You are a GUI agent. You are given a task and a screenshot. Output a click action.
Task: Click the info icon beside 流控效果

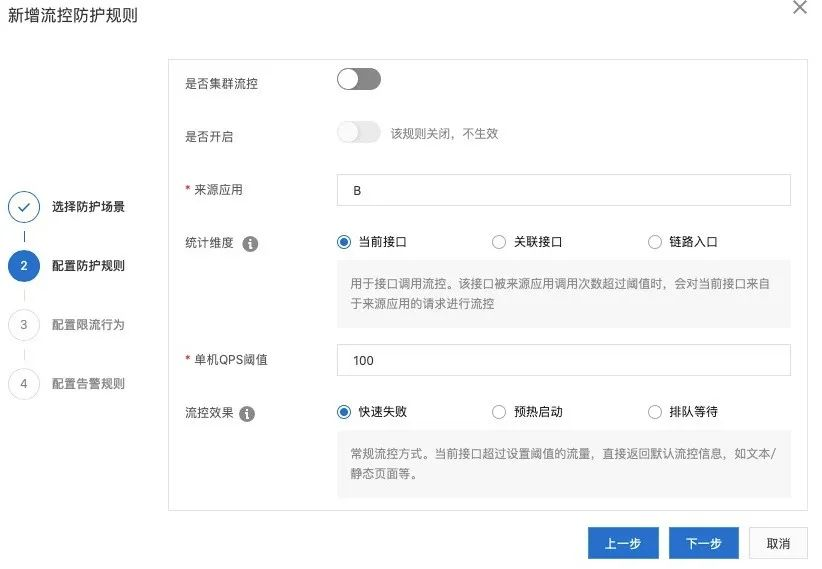(x=247, y=413)
